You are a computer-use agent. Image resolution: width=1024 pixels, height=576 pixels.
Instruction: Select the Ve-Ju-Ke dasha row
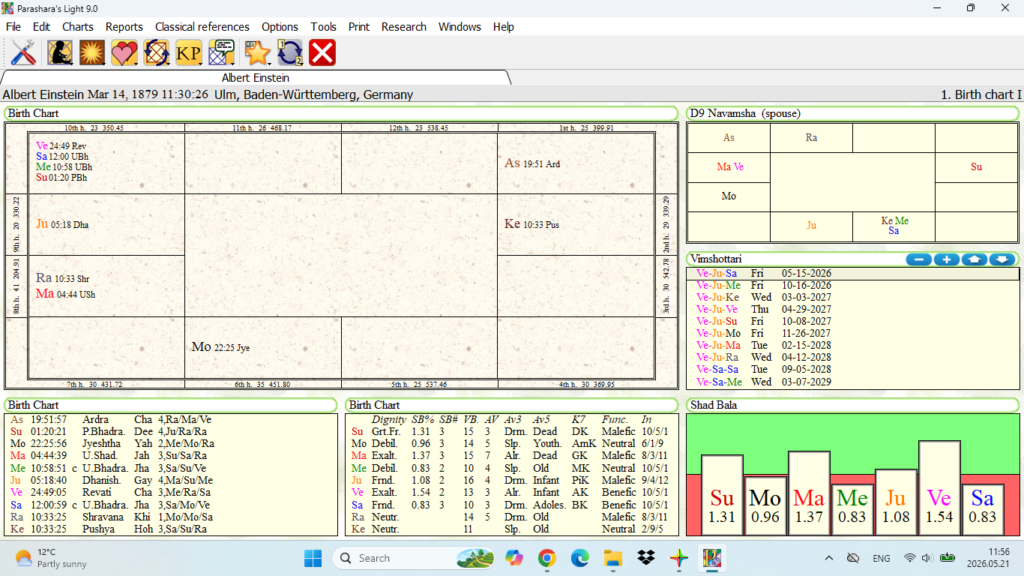tap(852, 297)
